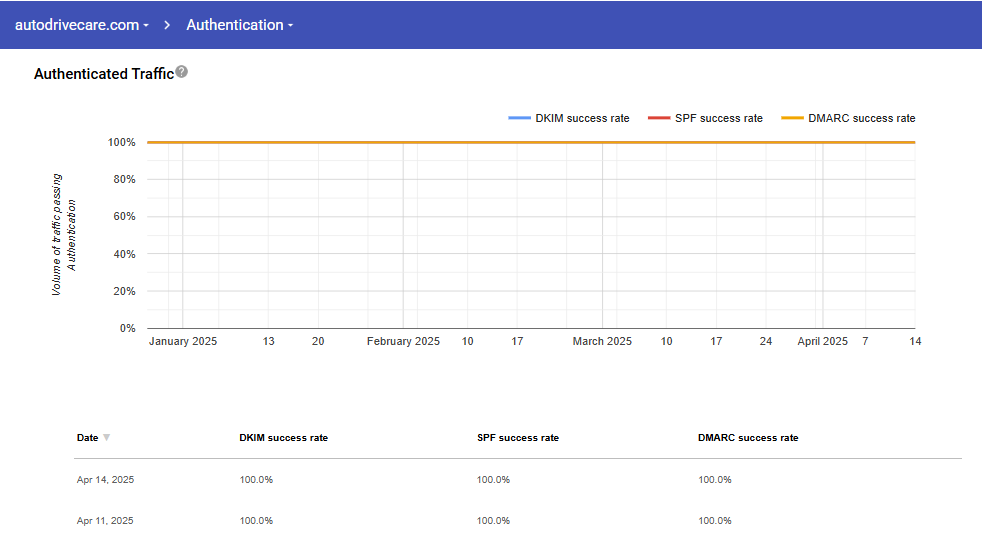982x538 pixels.
Task: Select the Apr 14, 2025 table row date
Action: pyautogui.click(x=105, y=480)
